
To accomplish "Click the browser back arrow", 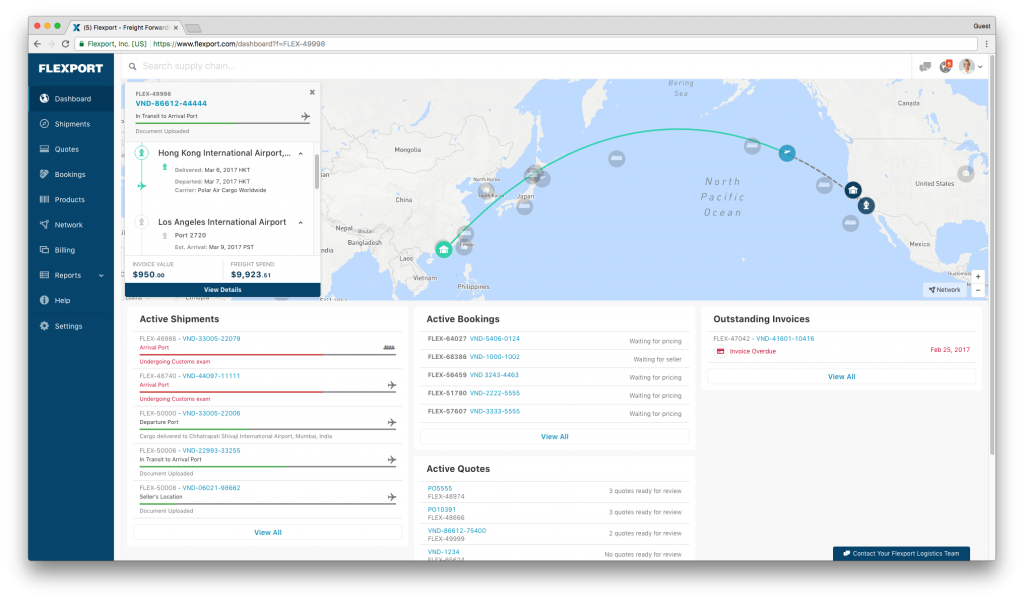I will coord(37,44).
